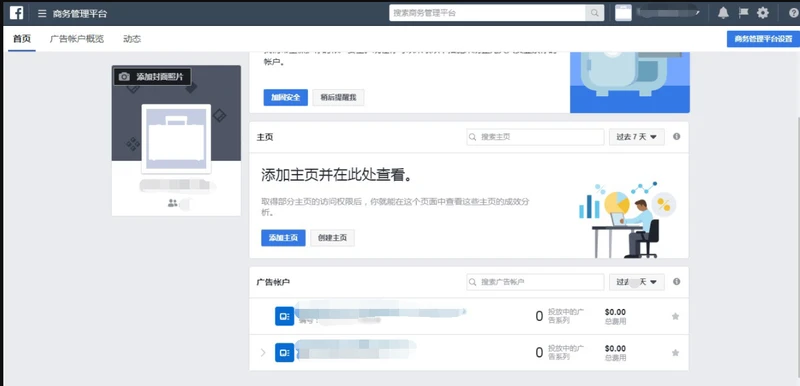Click the 商务管理平台设置 button

click(763, 39)
